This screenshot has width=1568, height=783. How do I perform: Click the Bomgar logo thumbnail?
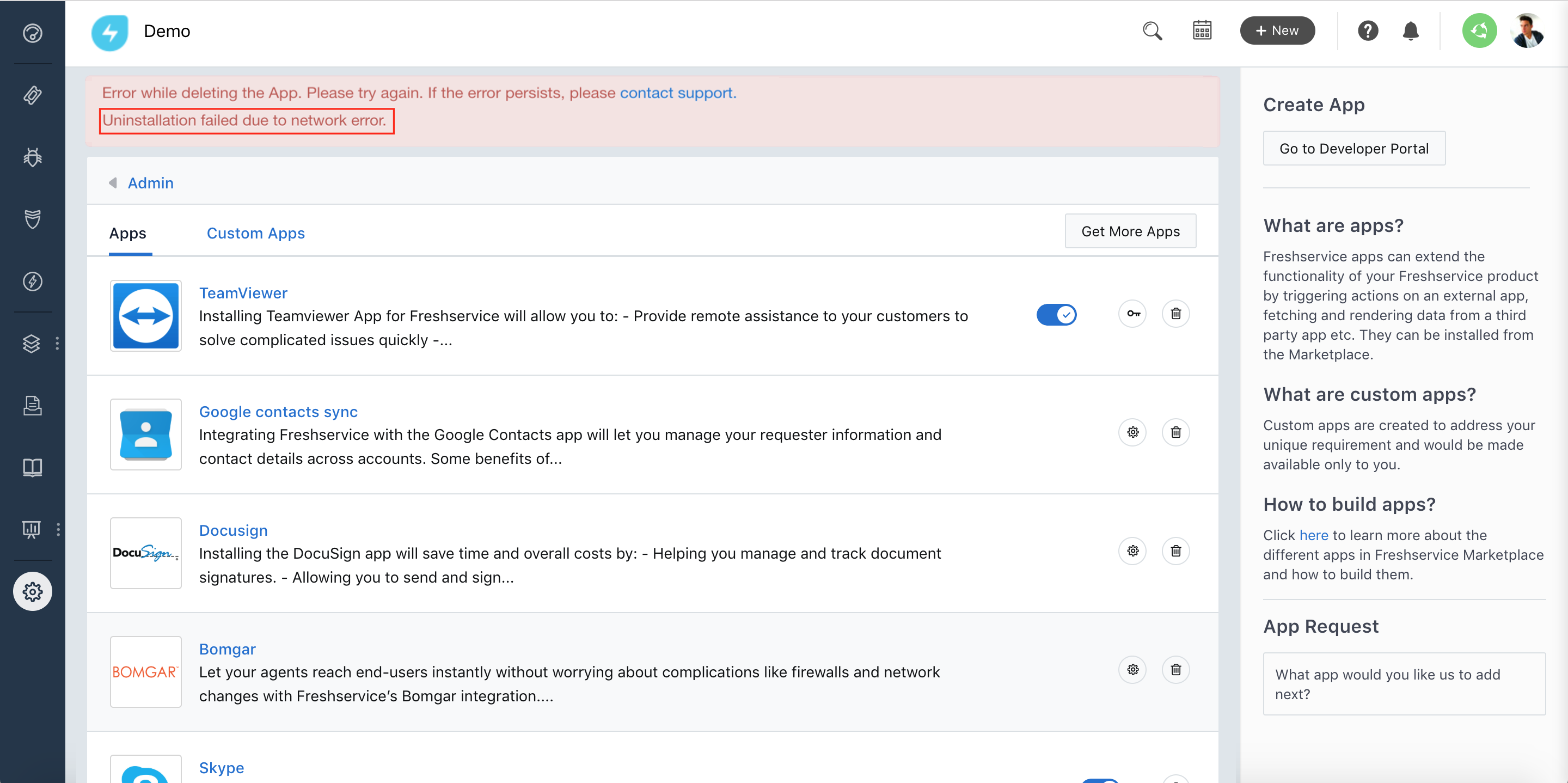(x=145, y=672)
